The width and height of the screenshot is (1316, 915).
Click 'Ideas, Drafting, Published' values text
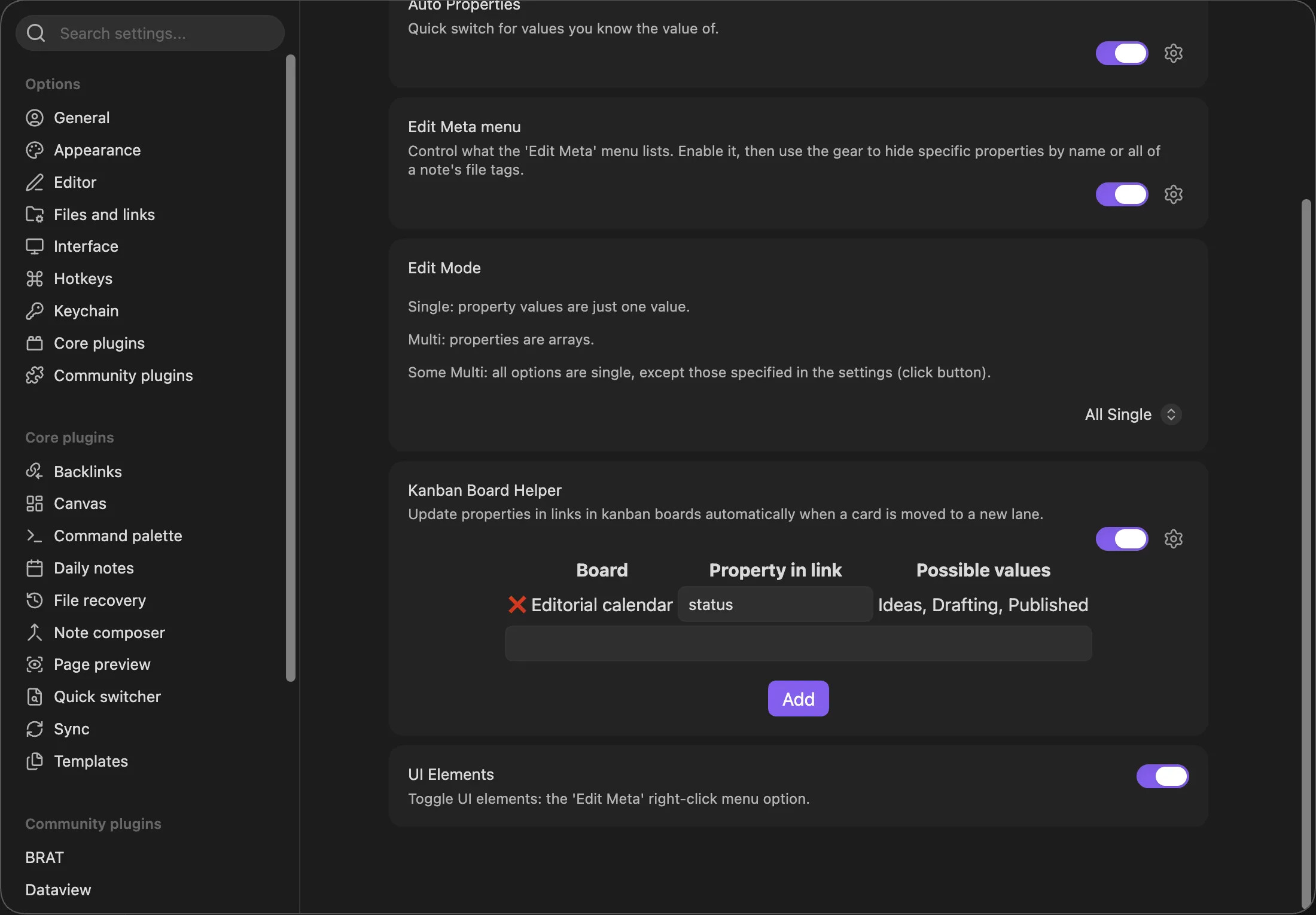coord(983,605)
